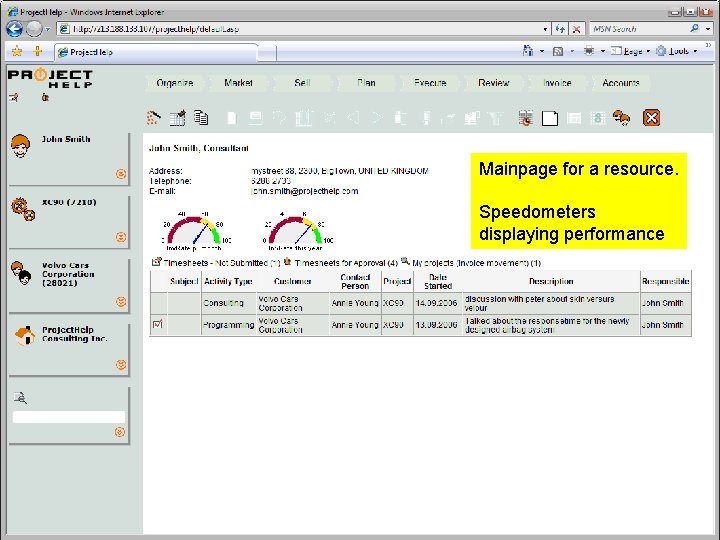Click the two-faces icon for Volvo Cars Corporation
720x540 pixels.
[x=21, y=273]
